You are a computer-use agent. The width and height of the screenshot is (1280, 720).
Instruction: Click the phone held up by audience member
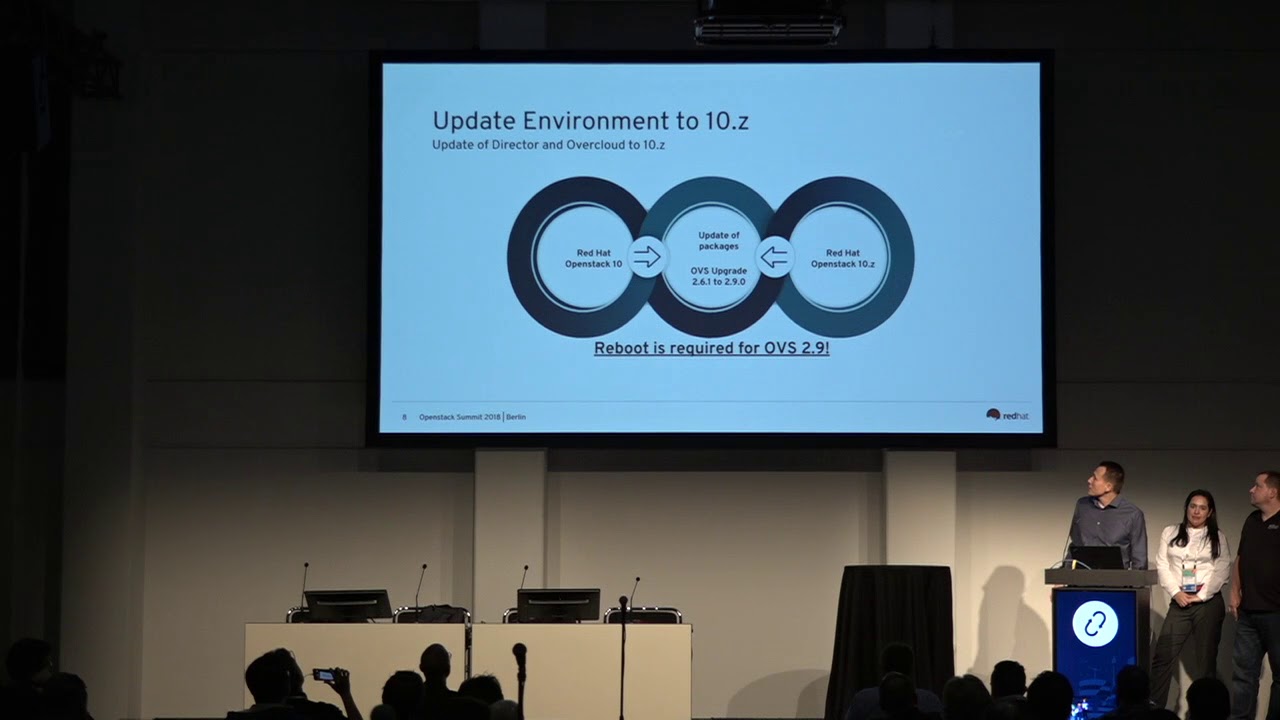[x=324, y=675]
